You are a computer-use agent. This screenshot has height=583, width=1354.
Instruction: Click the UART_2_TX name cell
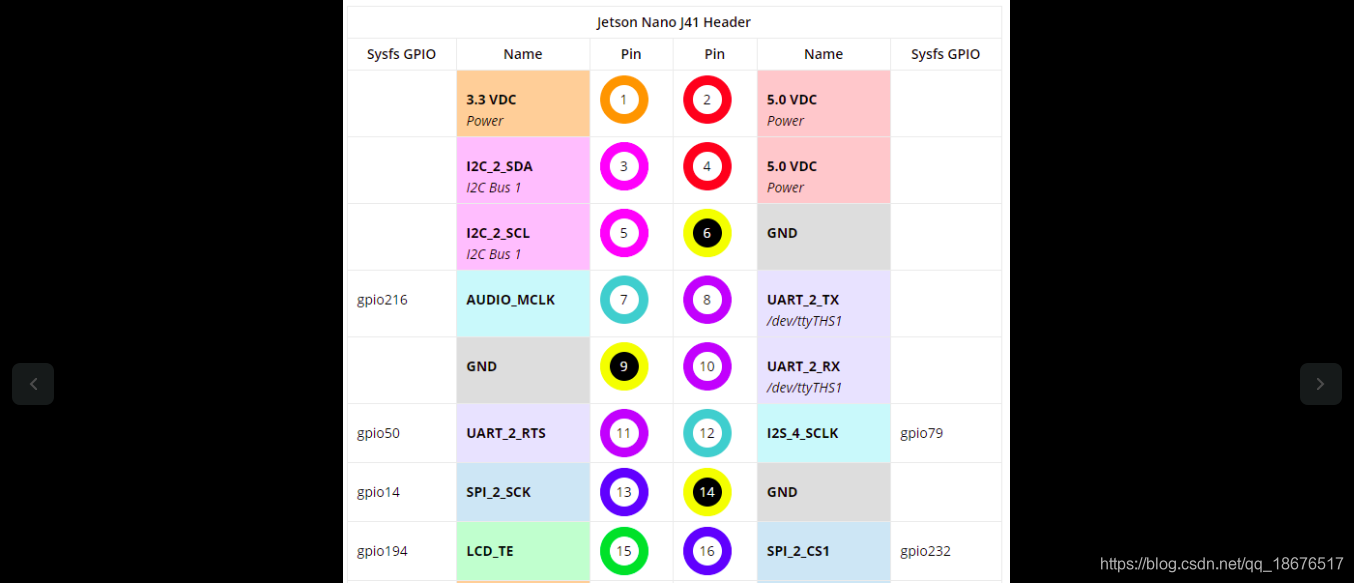click(824, 304)
